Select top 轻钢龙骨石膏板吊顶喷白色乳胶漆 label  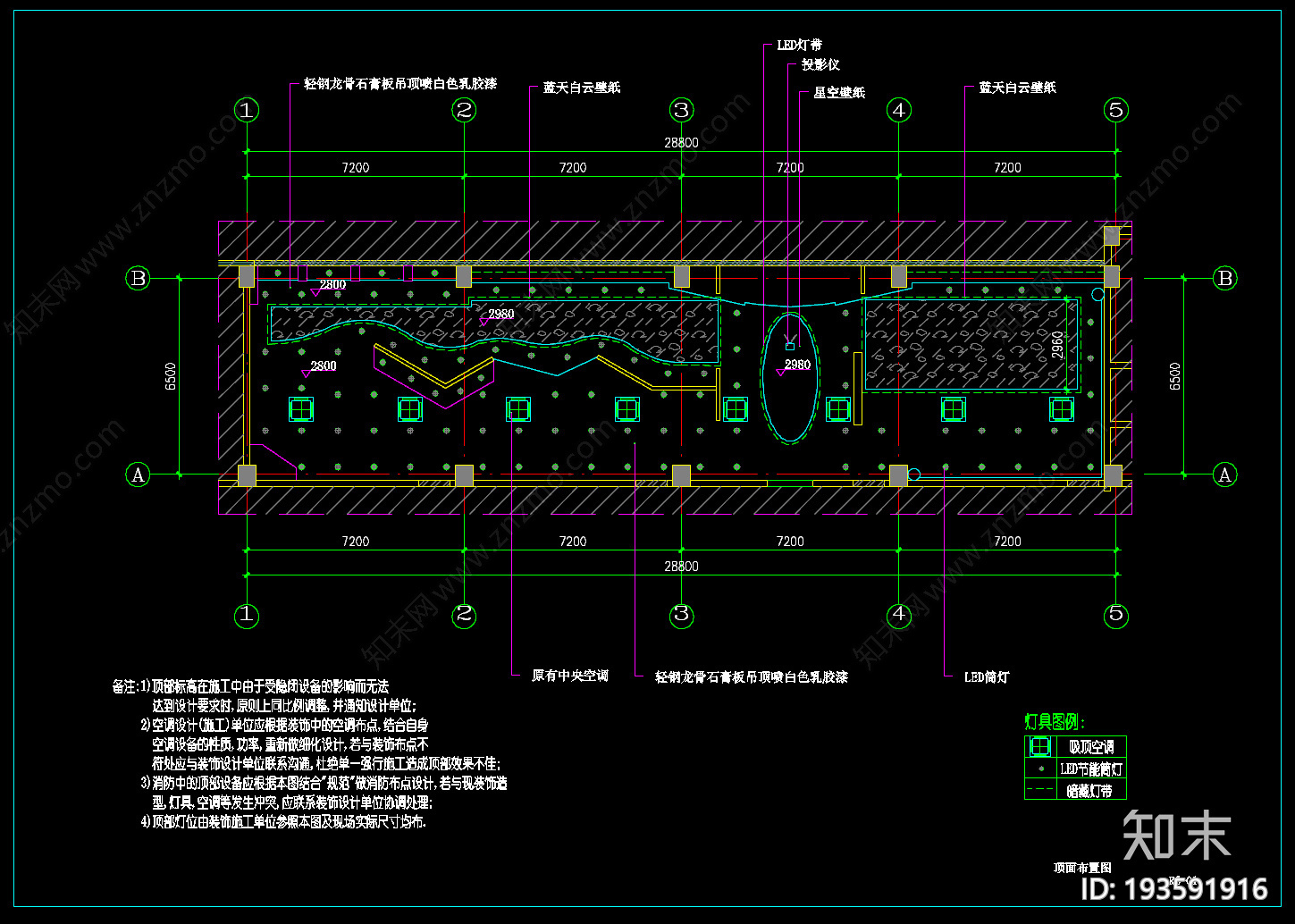[400, 83]
